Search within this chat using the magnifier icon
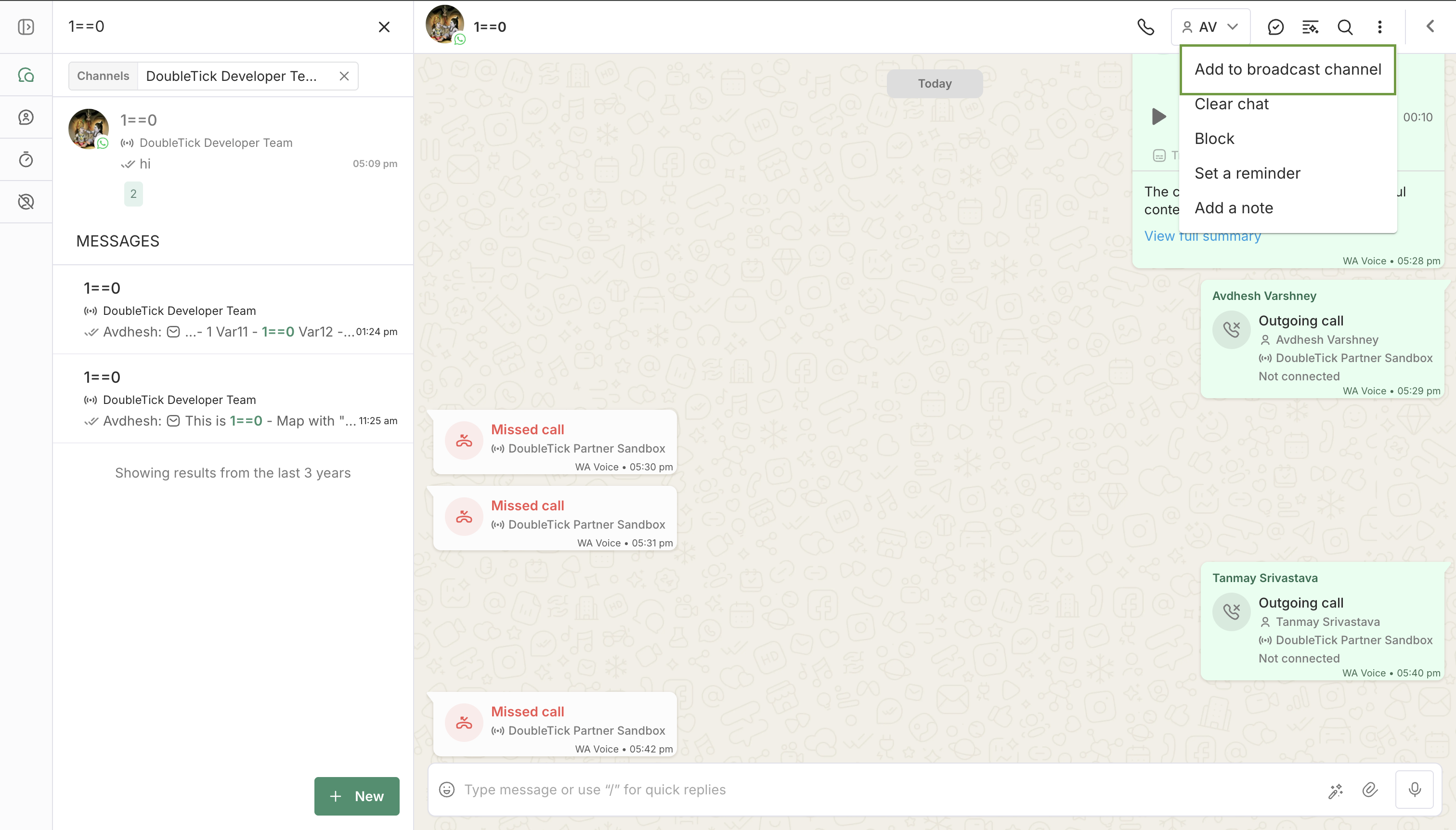Screen dimensions: 1456x830 [1345, 27]
